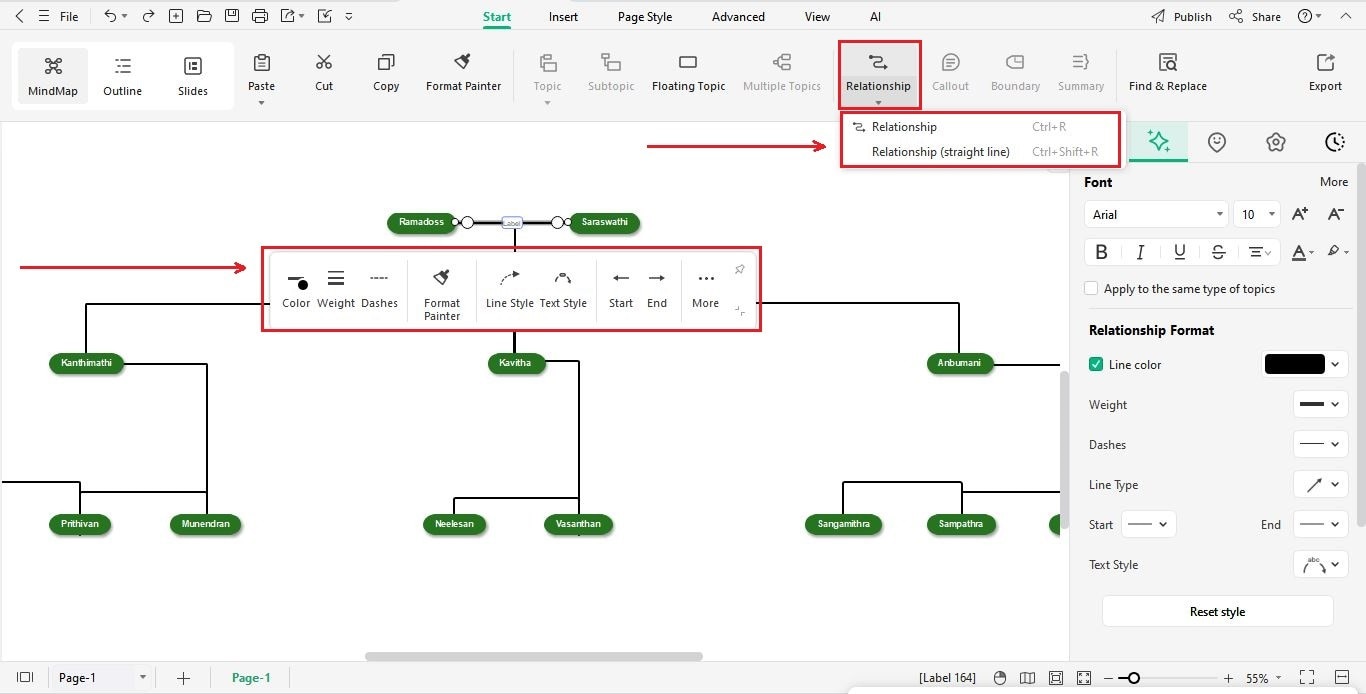Open the hamburger menu icon

pos(44,16)
